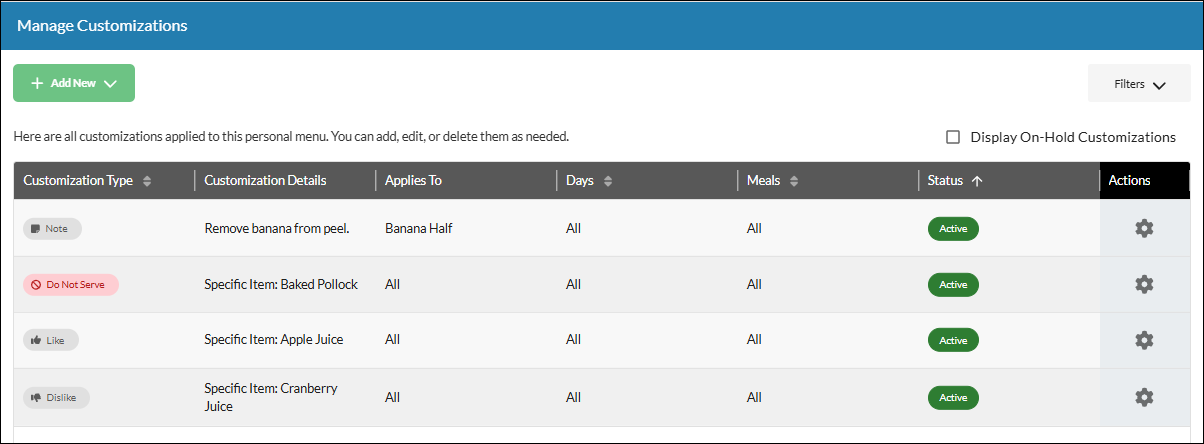This screenshot has height=444, width=1204.
Task: Select 'Remove banana from peel.' text
Action: click(x=277, y=228)
